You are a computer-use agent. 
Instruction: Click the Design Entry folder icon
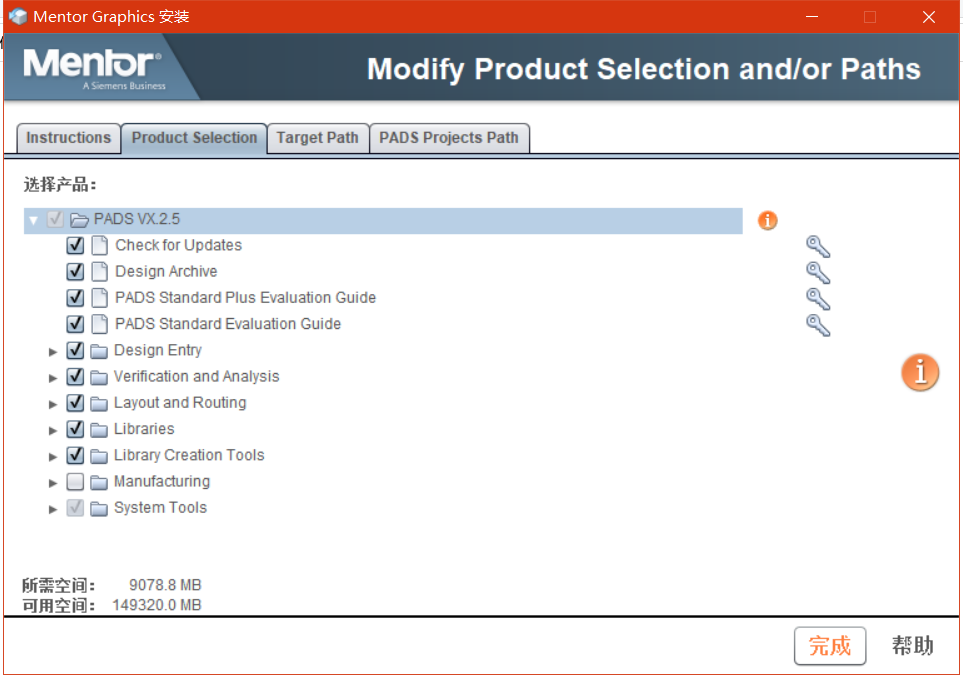99,351
